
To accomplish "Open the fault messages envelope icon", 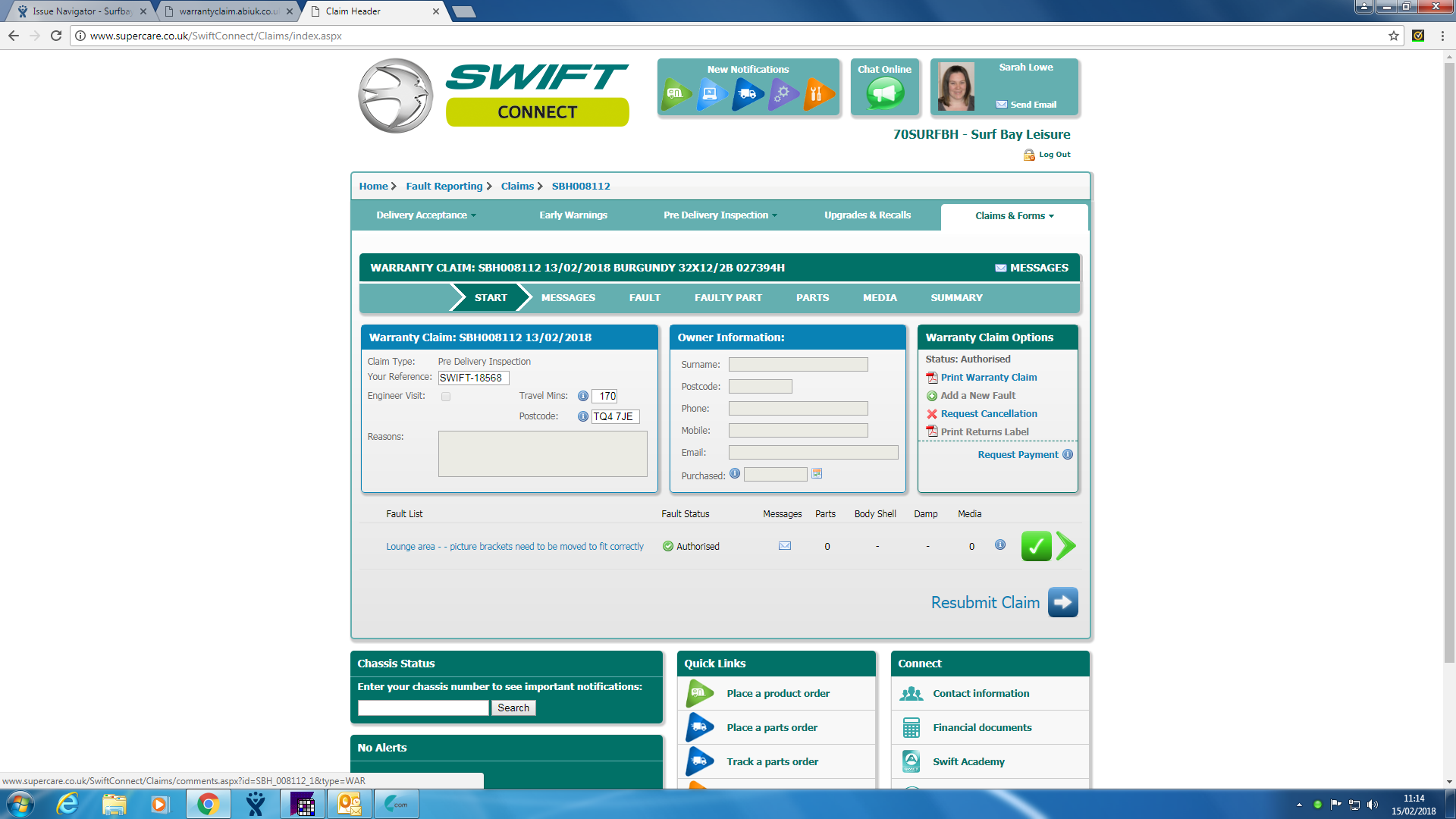I will click(785, 546).
